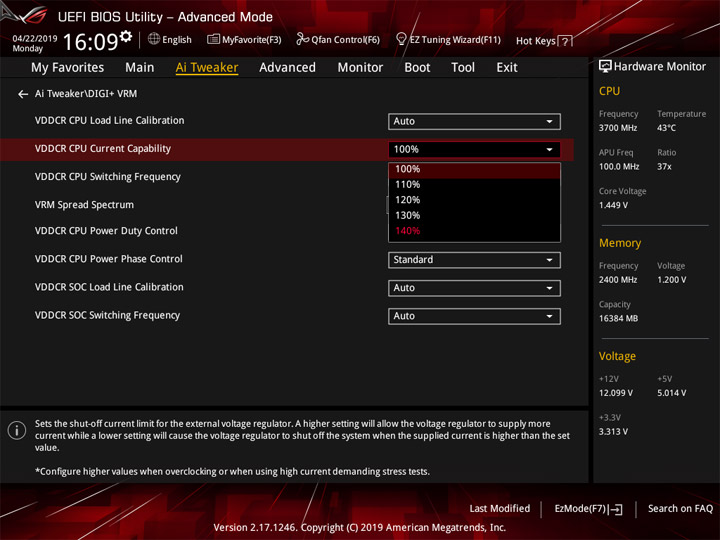Image resolution: width=720 pixels, height=540 pixels.
Task: Click Last Modified button
Action: [x=500, y=508]
